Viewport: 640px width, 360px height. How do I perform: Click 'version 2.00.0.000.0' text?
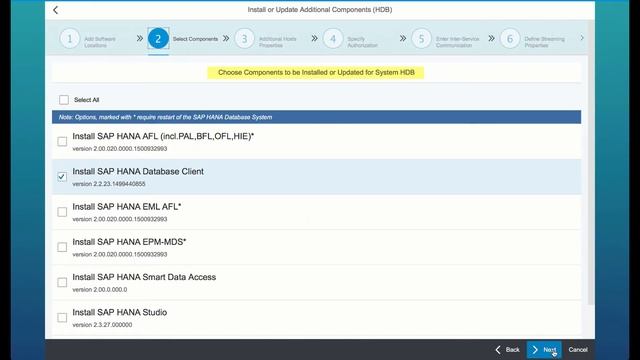[x=100, y=290]
